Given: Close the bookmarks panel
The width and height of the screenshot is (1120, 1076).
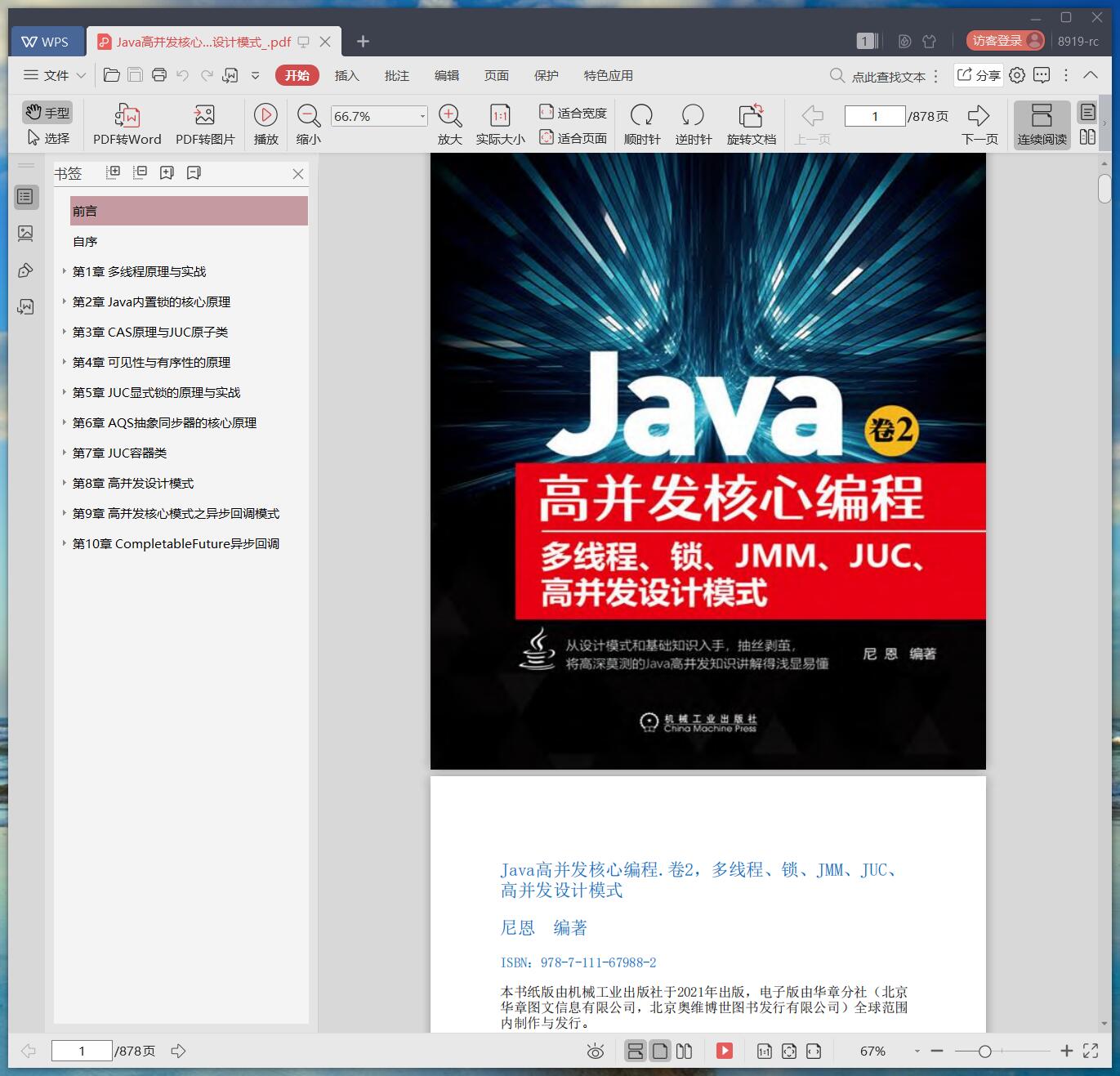Looking at the screenshot, I should pos(298,173).
